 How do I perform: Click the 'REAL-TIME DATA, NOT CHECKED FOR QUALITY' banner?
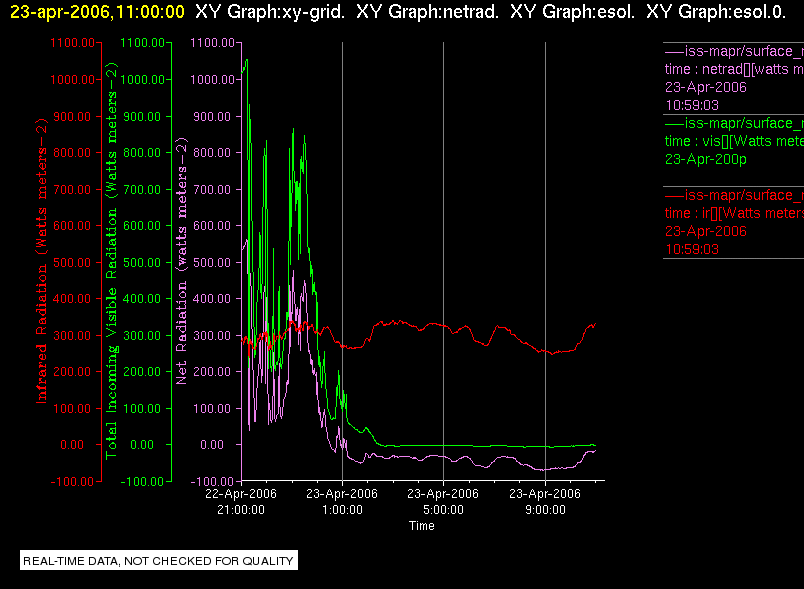pyautogui.click(x=159, y=561)
